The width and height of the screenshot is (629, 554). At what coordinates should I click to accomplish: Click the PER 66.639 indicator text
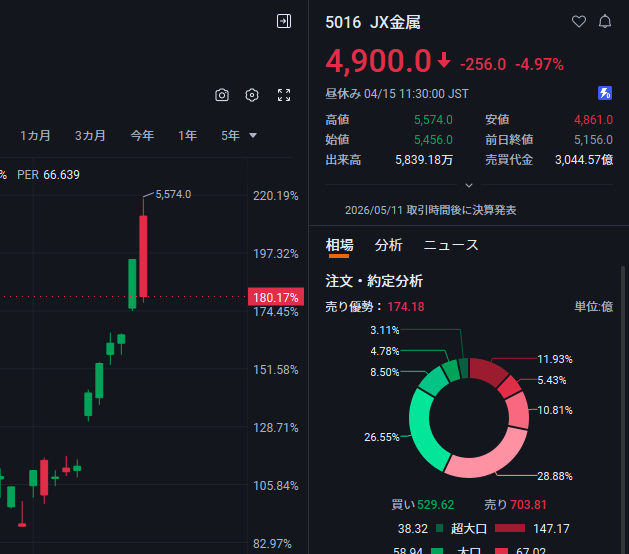pyautogui.click(x=49, y=175)
